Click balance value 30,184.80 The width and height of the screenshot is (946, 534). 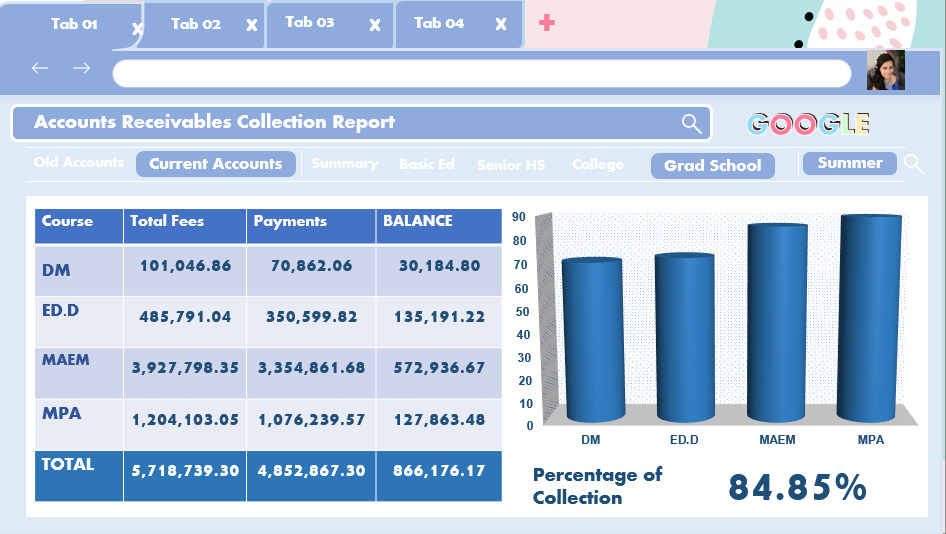[439, 265]
